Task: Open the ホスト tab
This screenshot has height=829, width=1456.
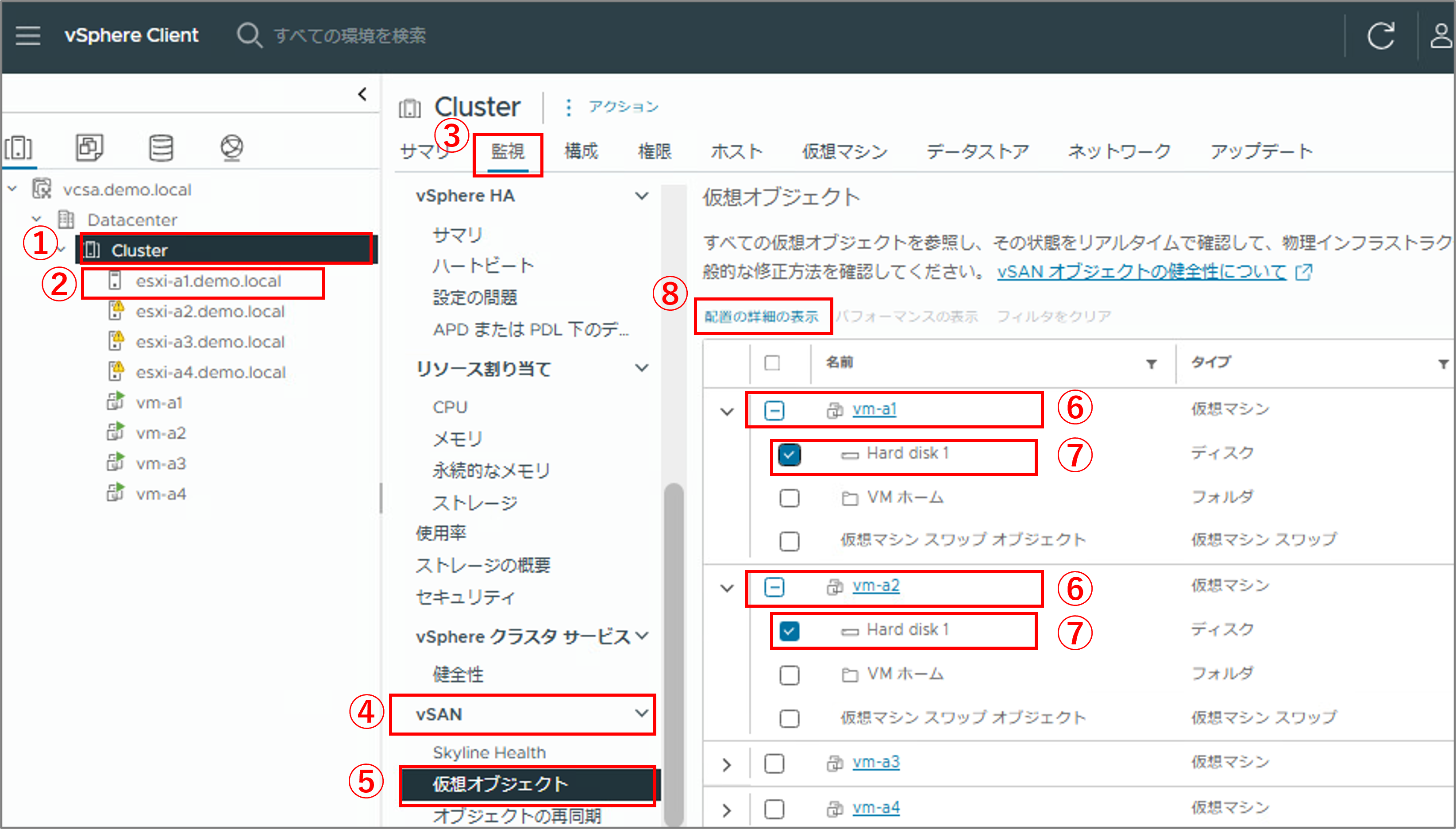Action: [x=736, y=151]
